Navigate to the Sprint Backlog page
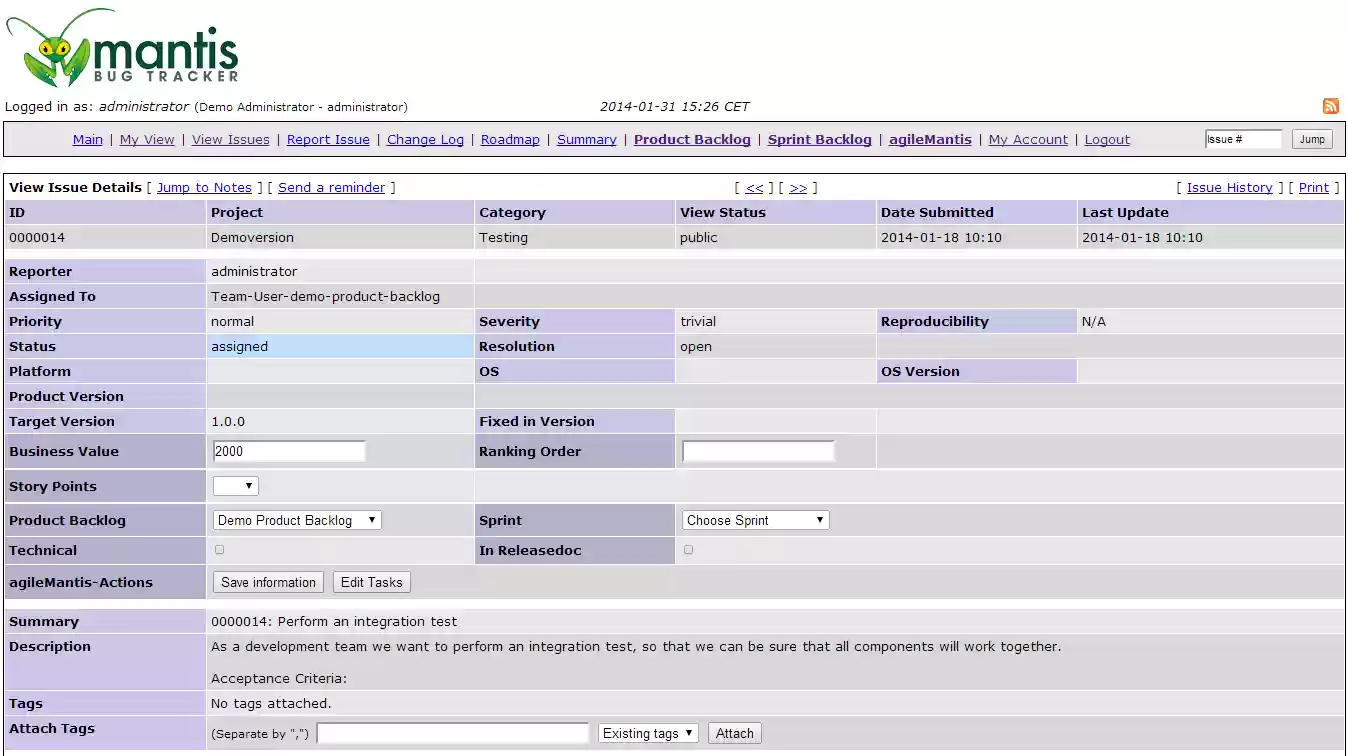Image resolution: width=1348 pixels, height=756 pixels. (x=819, y=139)
